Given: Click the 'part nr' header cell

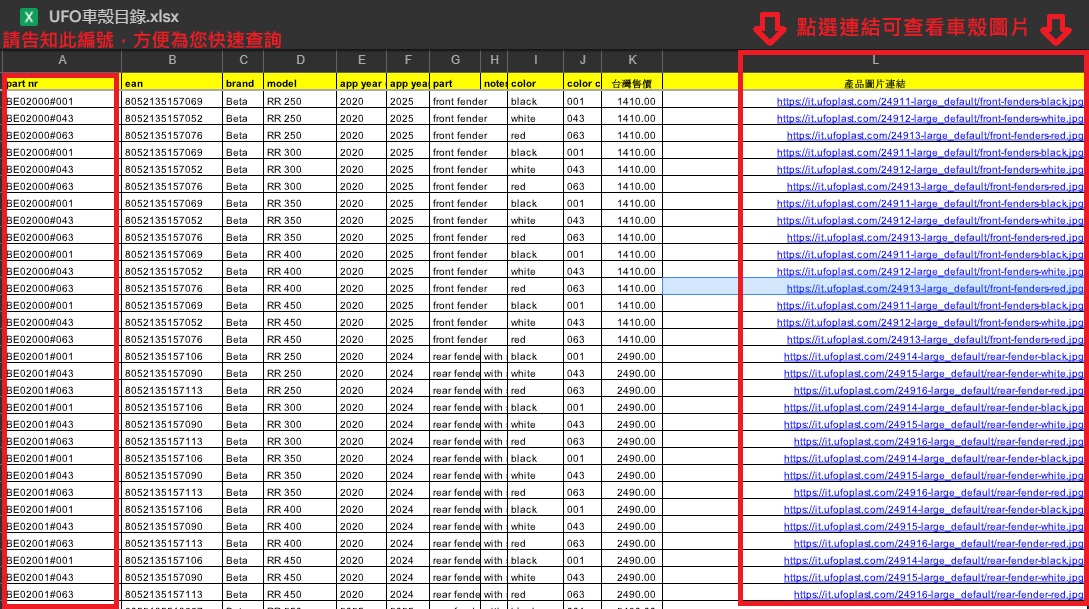Looking at the screenshot, I should 62,83.
